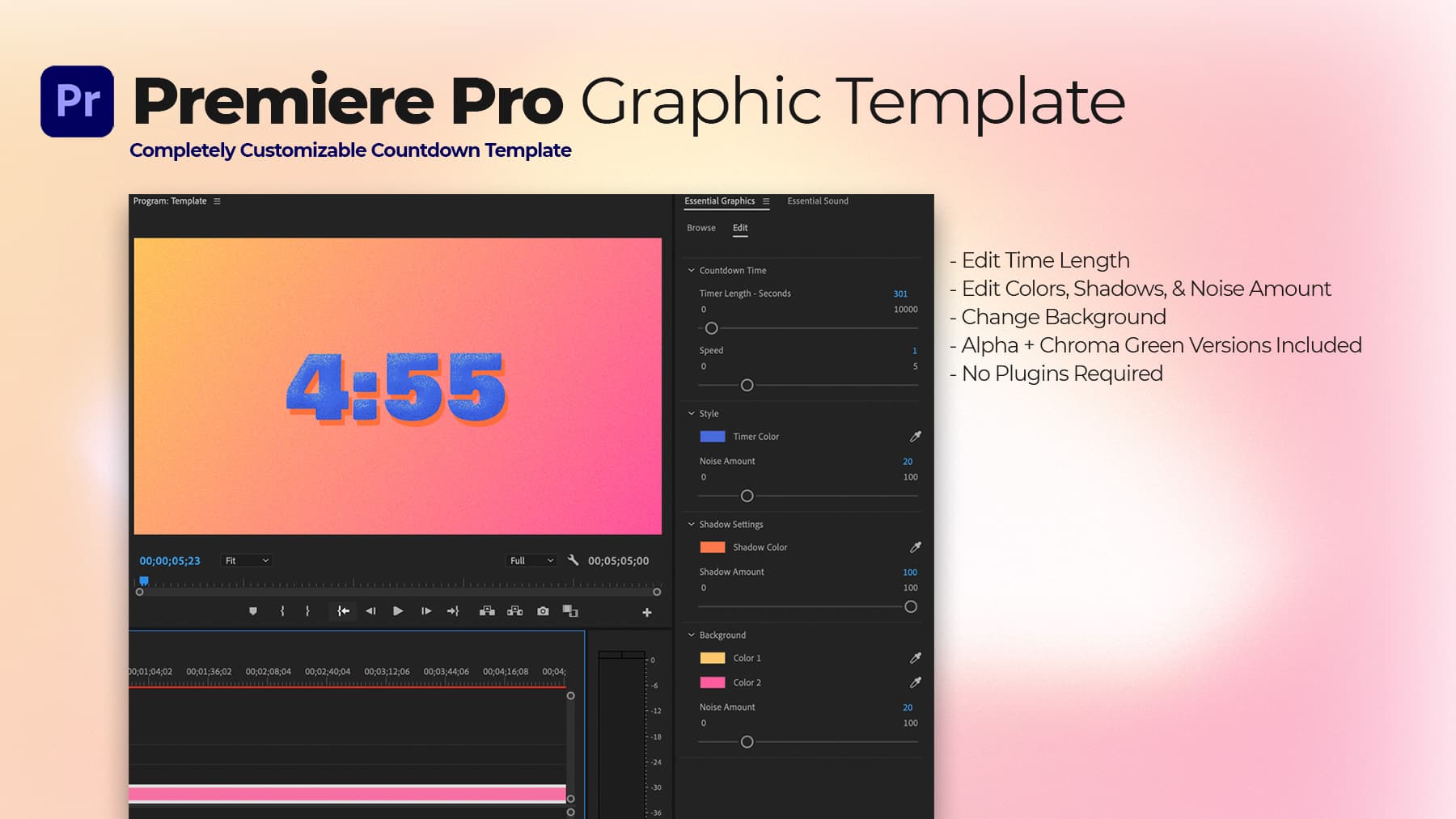Open the Fit zoom level dropdown
1456x819 pixels.
(x=247, y=560)
